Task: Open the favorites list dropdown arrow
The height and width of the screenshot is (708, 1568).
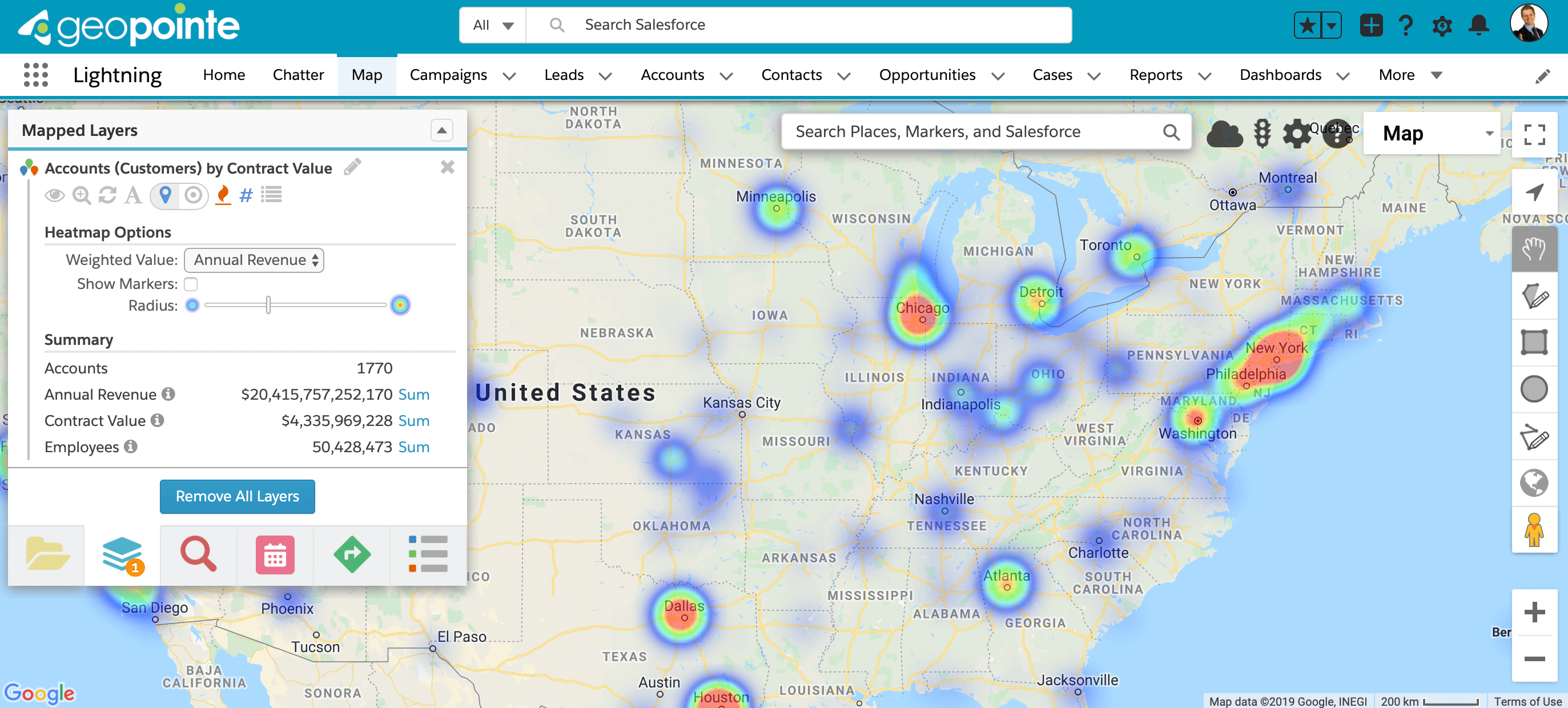Action: [1332, 25]
